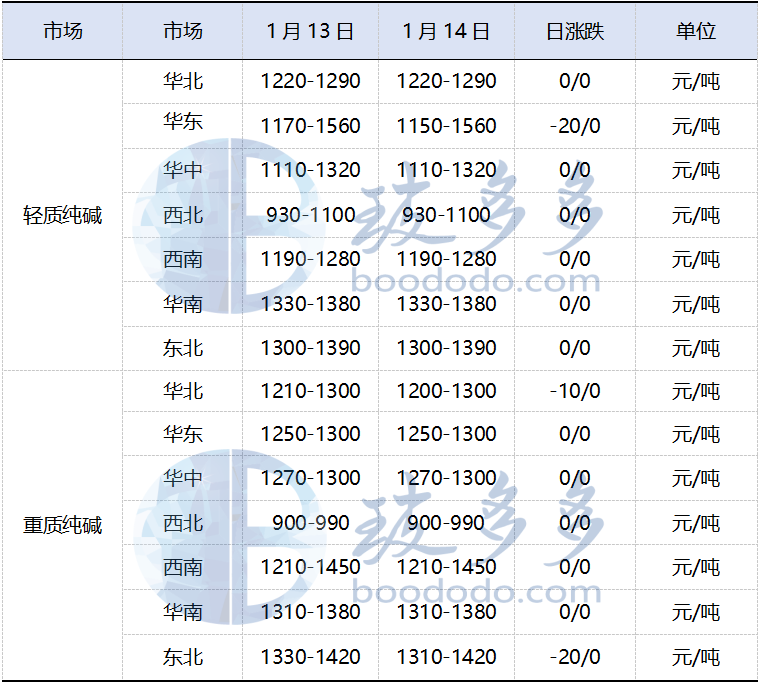This screenshot has height=683, width=760.
Task: Select the 华南 region cell under 重质纯碱
Action: [183, 612]
